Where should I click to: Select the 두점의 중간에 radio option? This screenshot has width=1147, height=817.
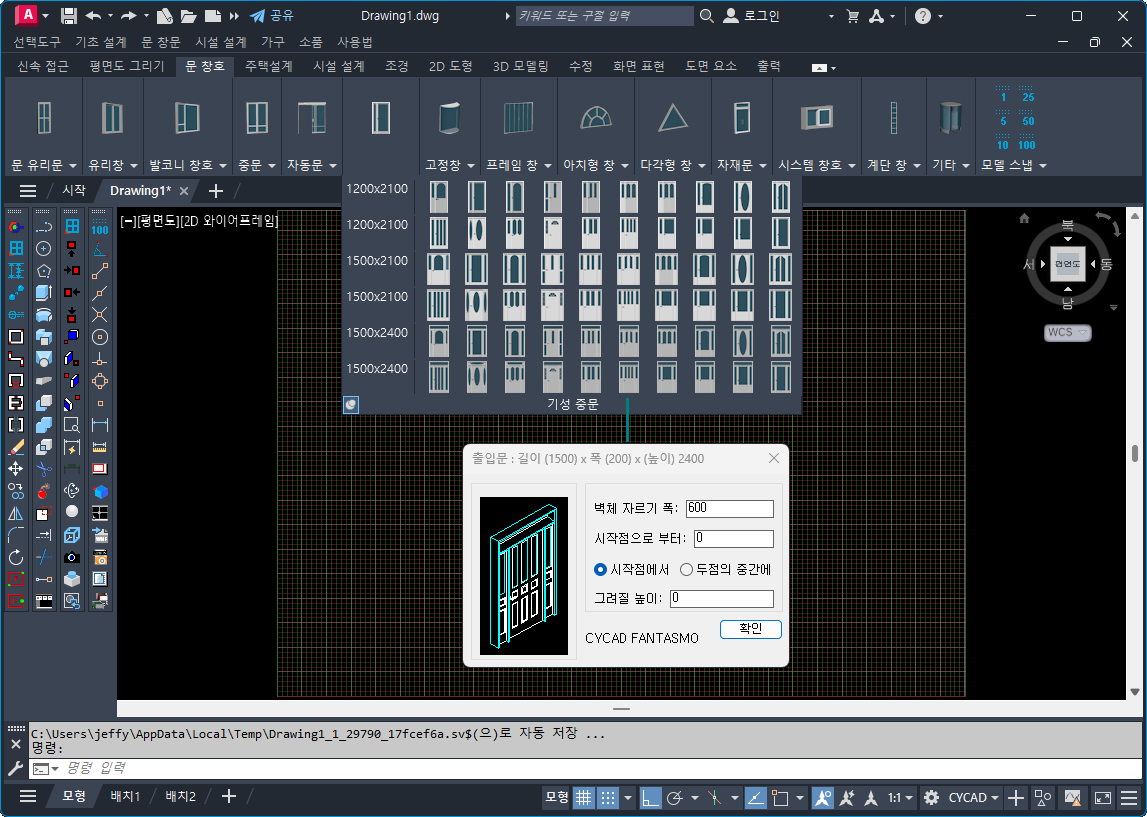686,569
